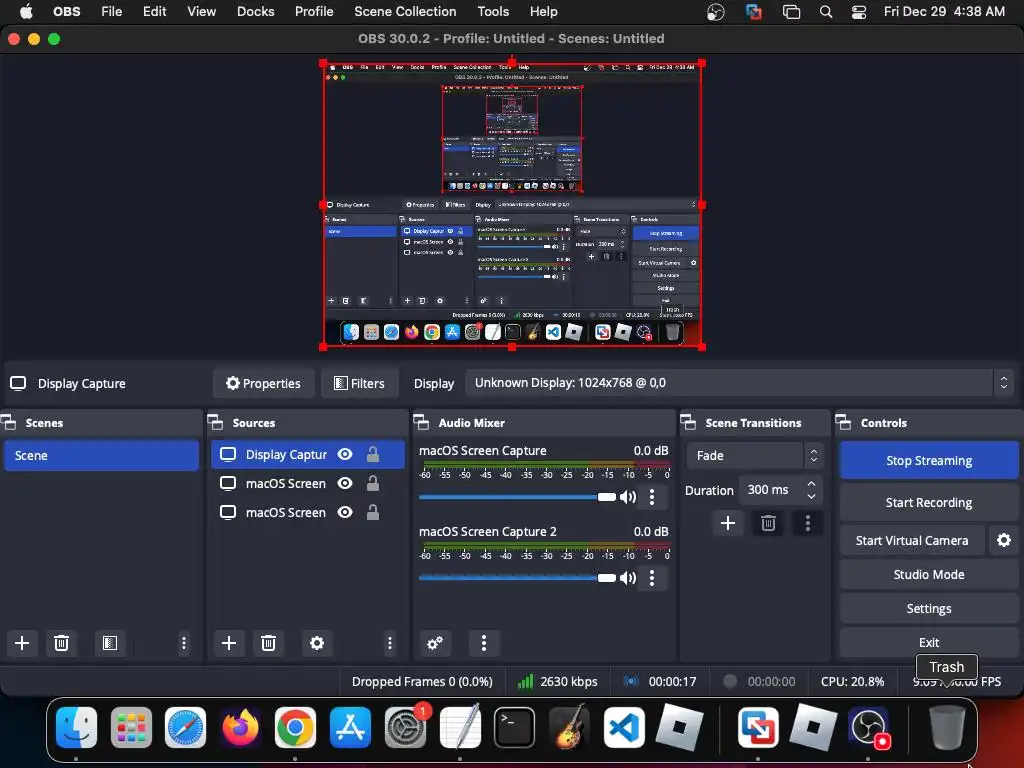Remove selected scene with trash icon
Viewport: 1024px width, 768px height.
click(61, 643)
